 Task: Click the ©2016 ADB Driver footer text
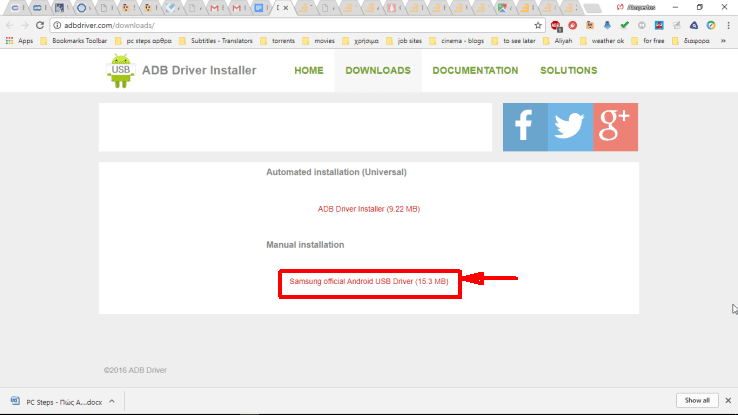coord(135,370)
